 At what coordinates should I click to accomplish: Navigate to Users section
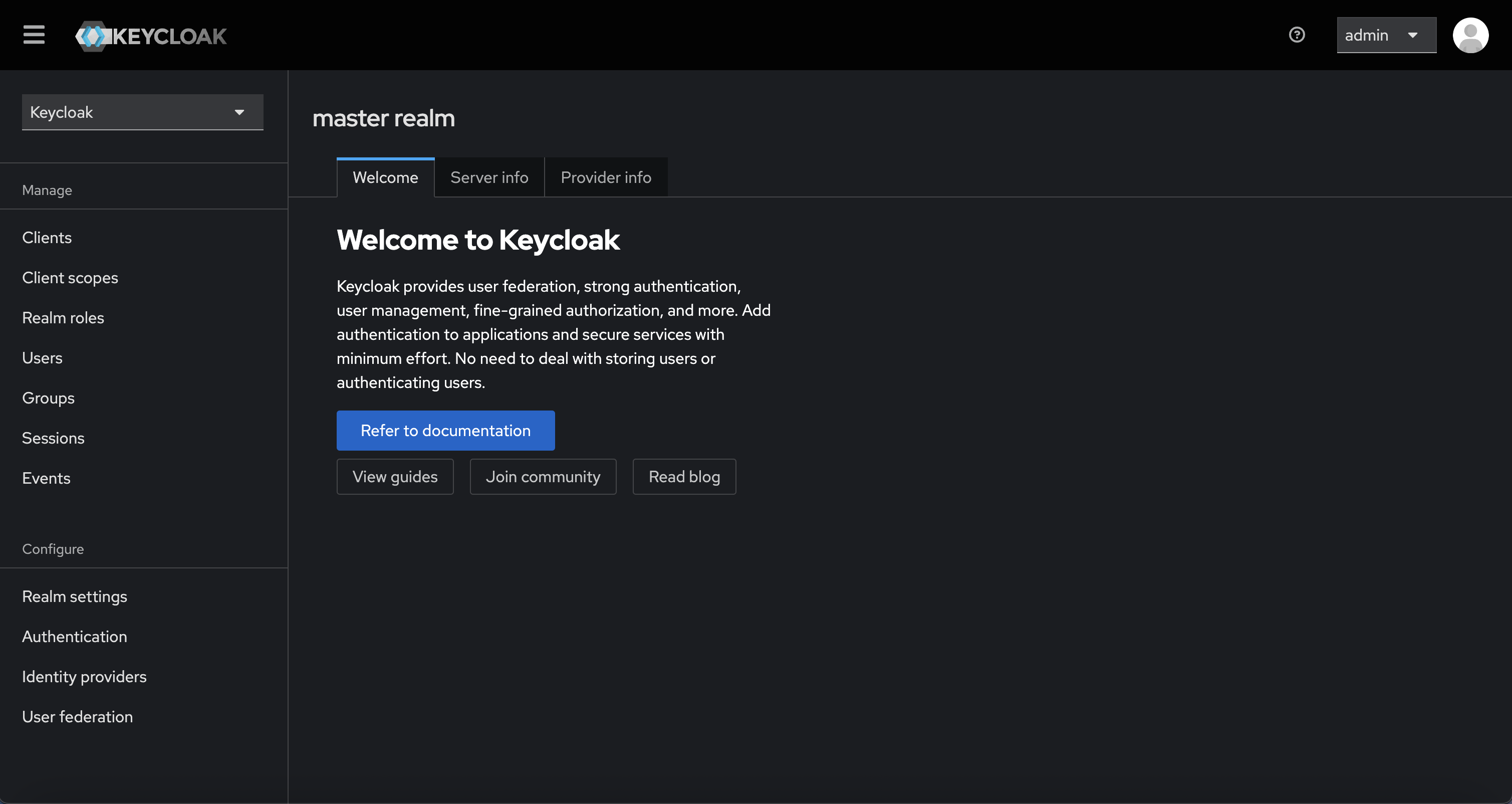click(x=42, y=358)
